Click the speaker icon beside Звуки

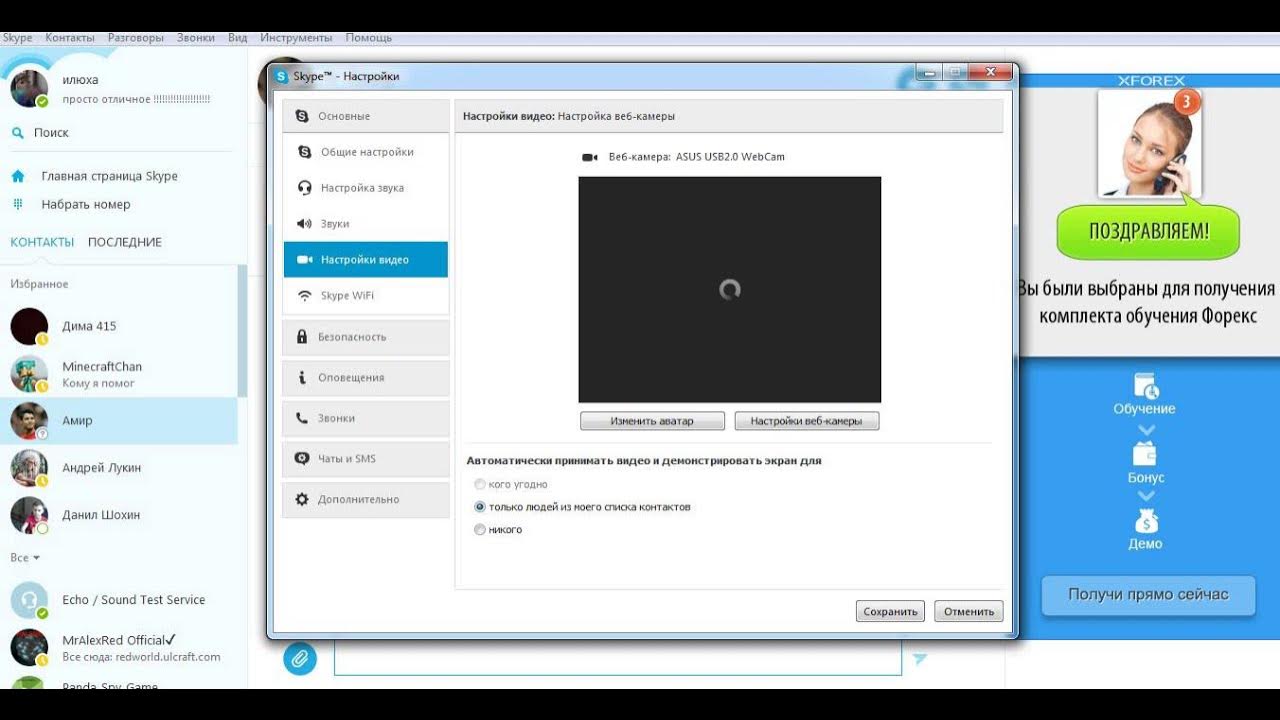click(x=305, y=224)
